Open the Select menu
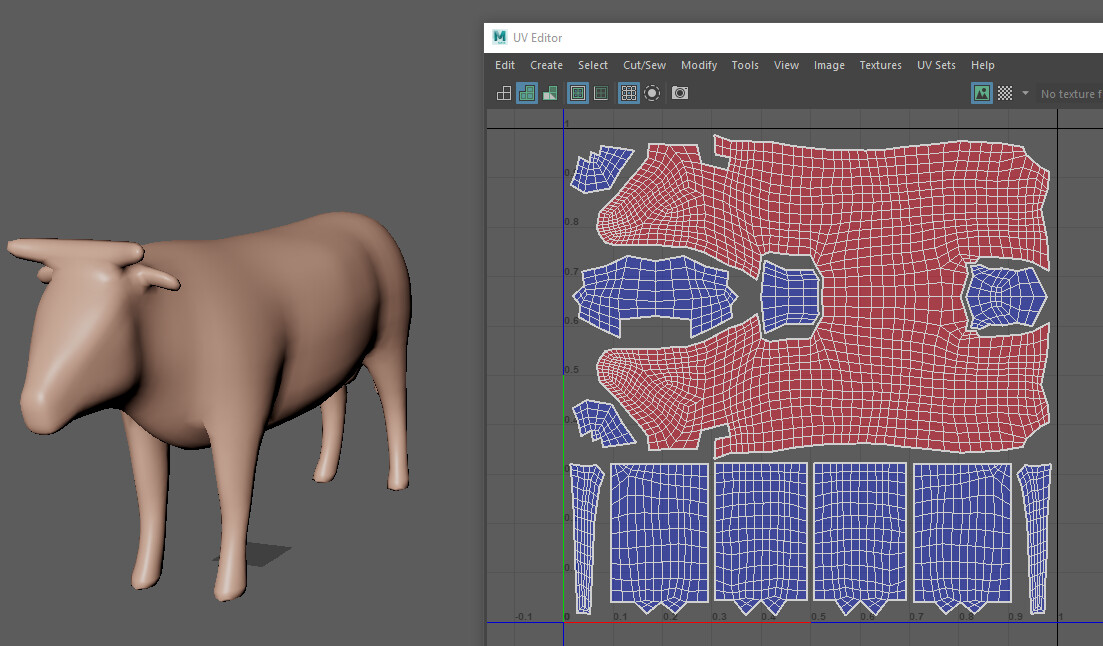 [x=593, y=65]
